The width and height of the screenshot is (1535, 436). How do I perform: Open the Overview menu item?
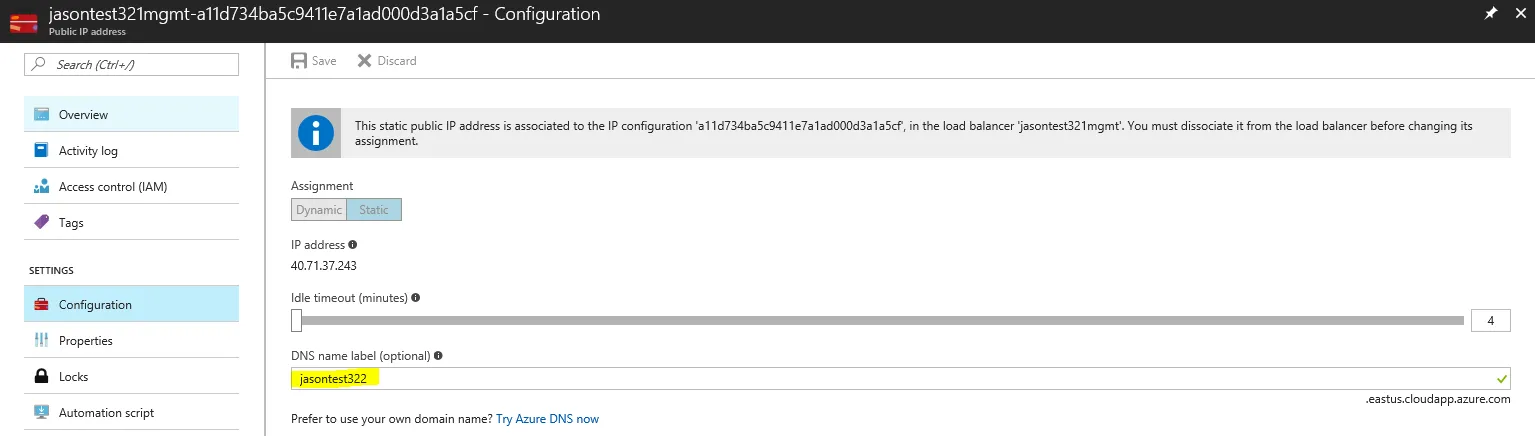[131, 114]
